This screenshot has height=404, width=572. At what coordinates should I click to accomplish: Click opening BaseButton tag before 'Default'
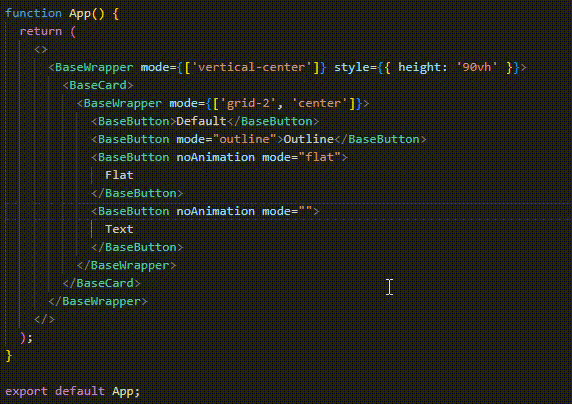(134, 121)
